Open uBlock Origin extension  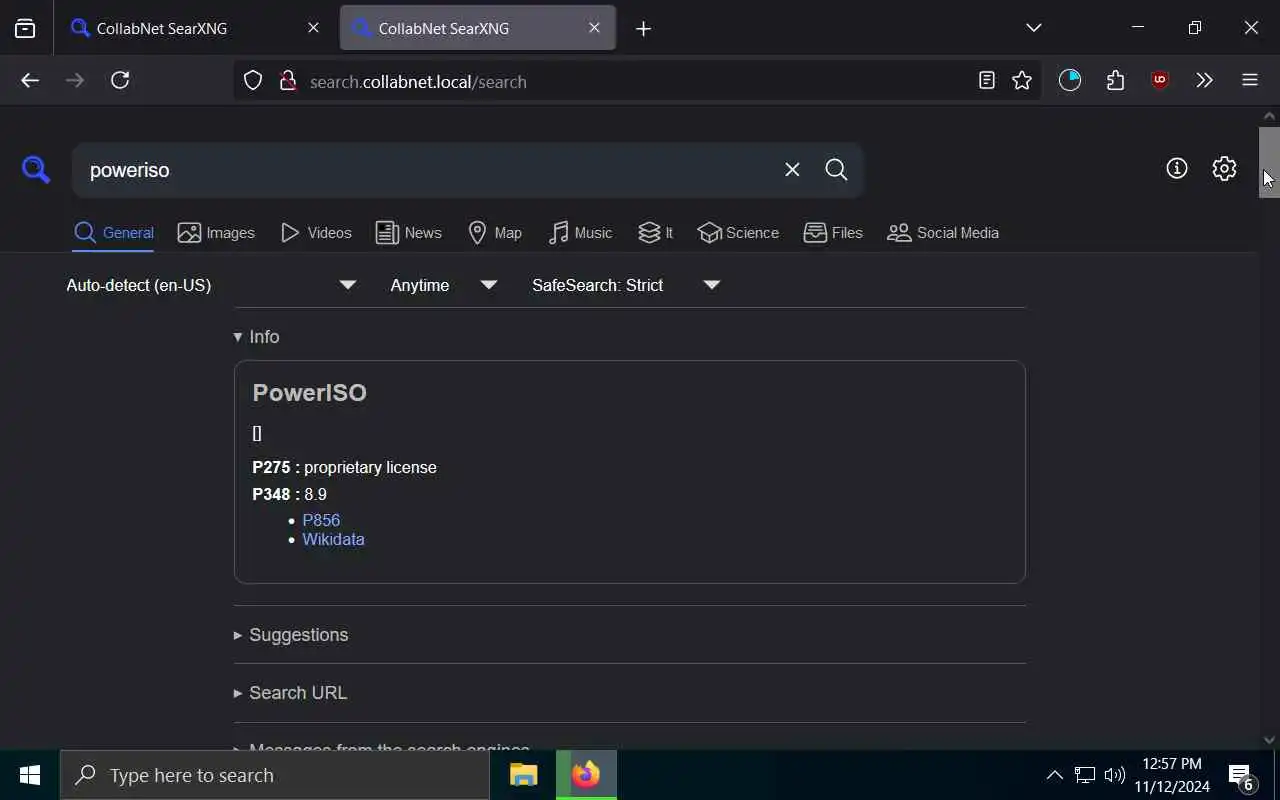click(x=1160, y=81)
